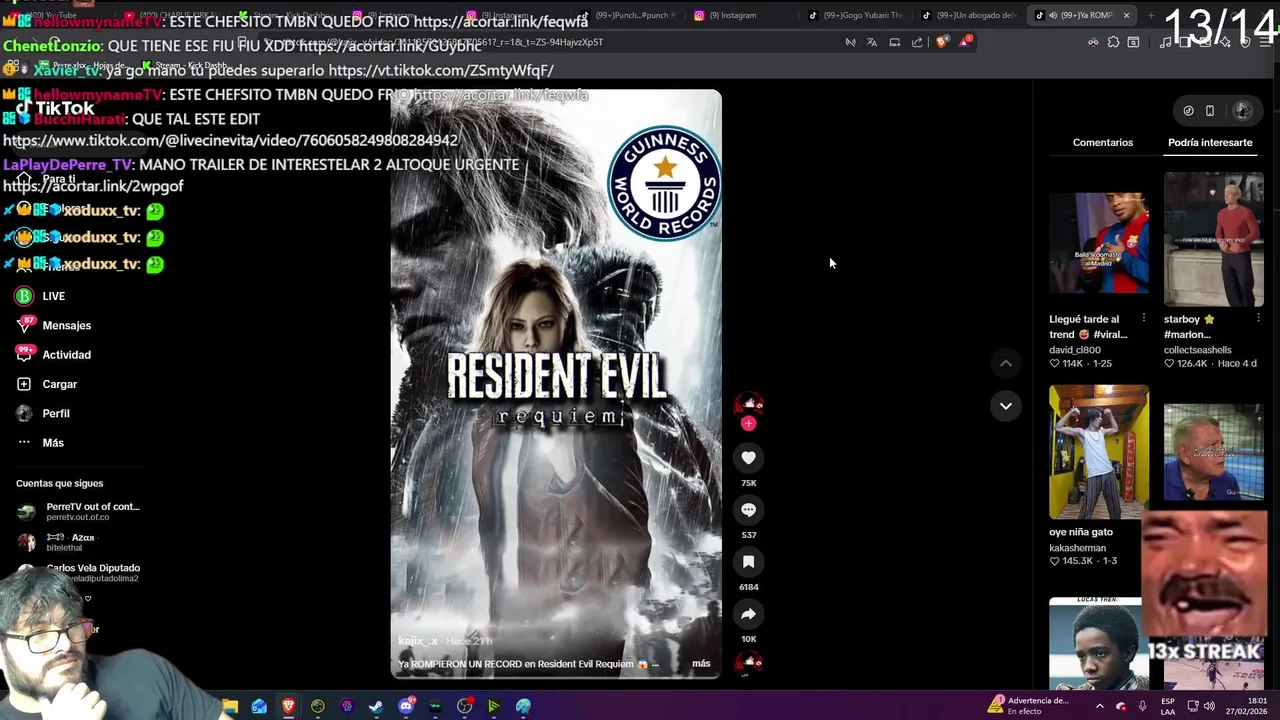Click the media control music note icon
Image resolution: width=1280 pixels, height=720 pixels.
point(1165,42)
